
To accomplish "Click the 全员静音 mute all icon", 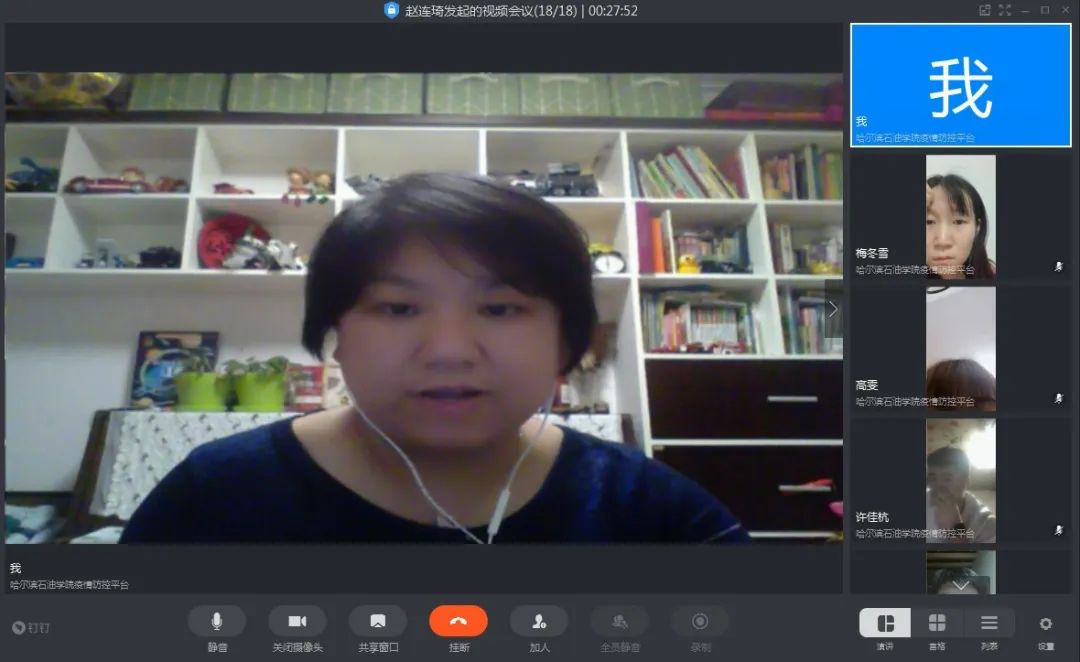I will (619, 621).
